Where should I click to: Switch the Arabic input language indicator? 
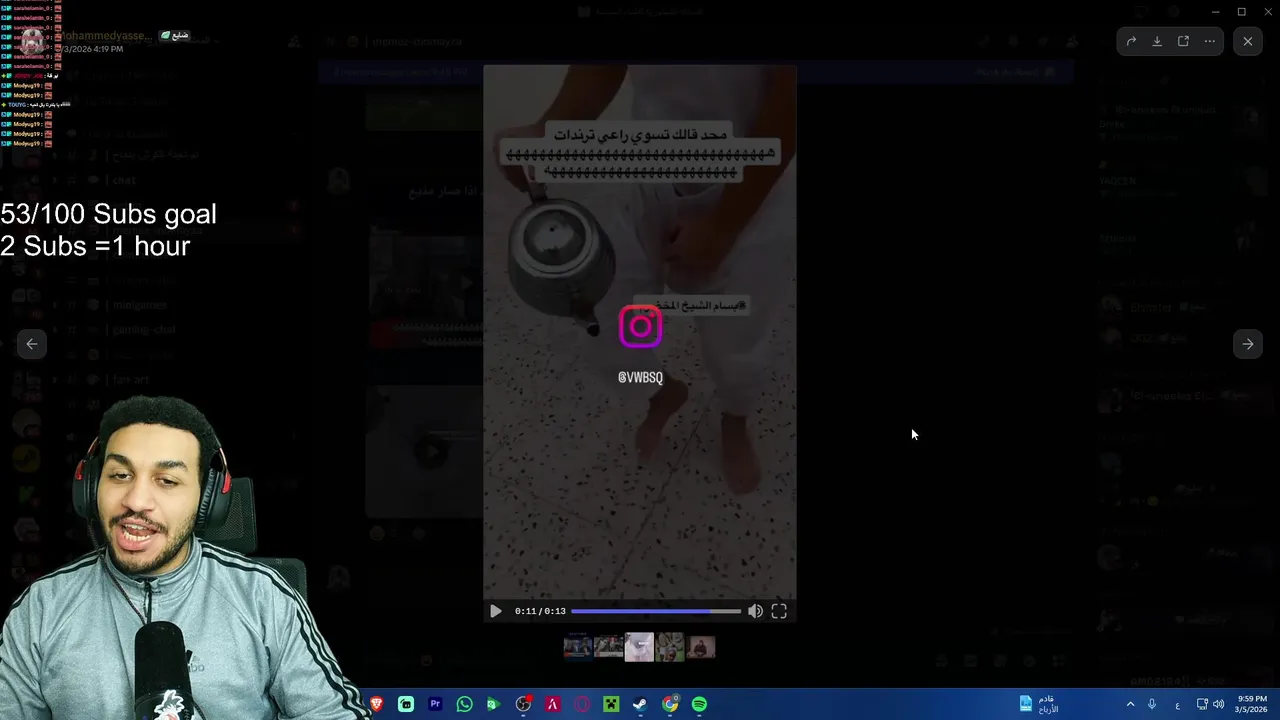[1177, 704]
